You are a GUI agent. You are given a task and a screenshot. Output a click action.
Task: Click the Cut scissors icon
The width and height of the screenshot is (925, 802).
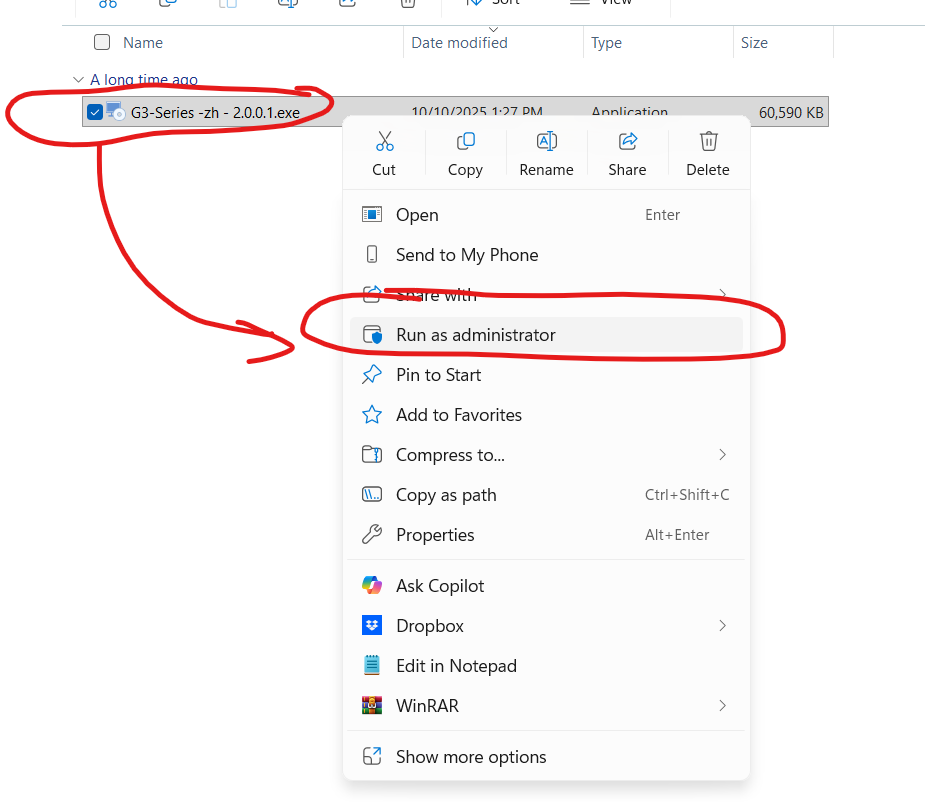[x=384, y=141]
